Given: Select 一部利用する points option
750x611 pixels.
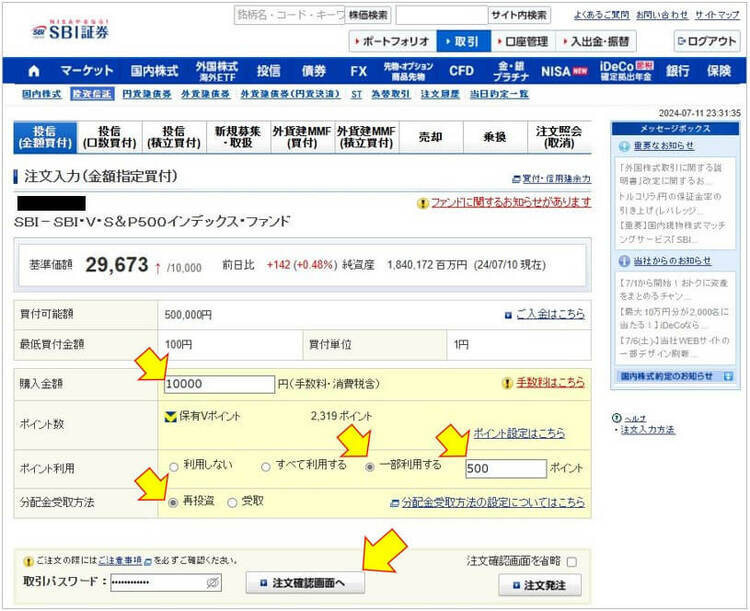Looking at the screenshot, I should pos(369,467).
